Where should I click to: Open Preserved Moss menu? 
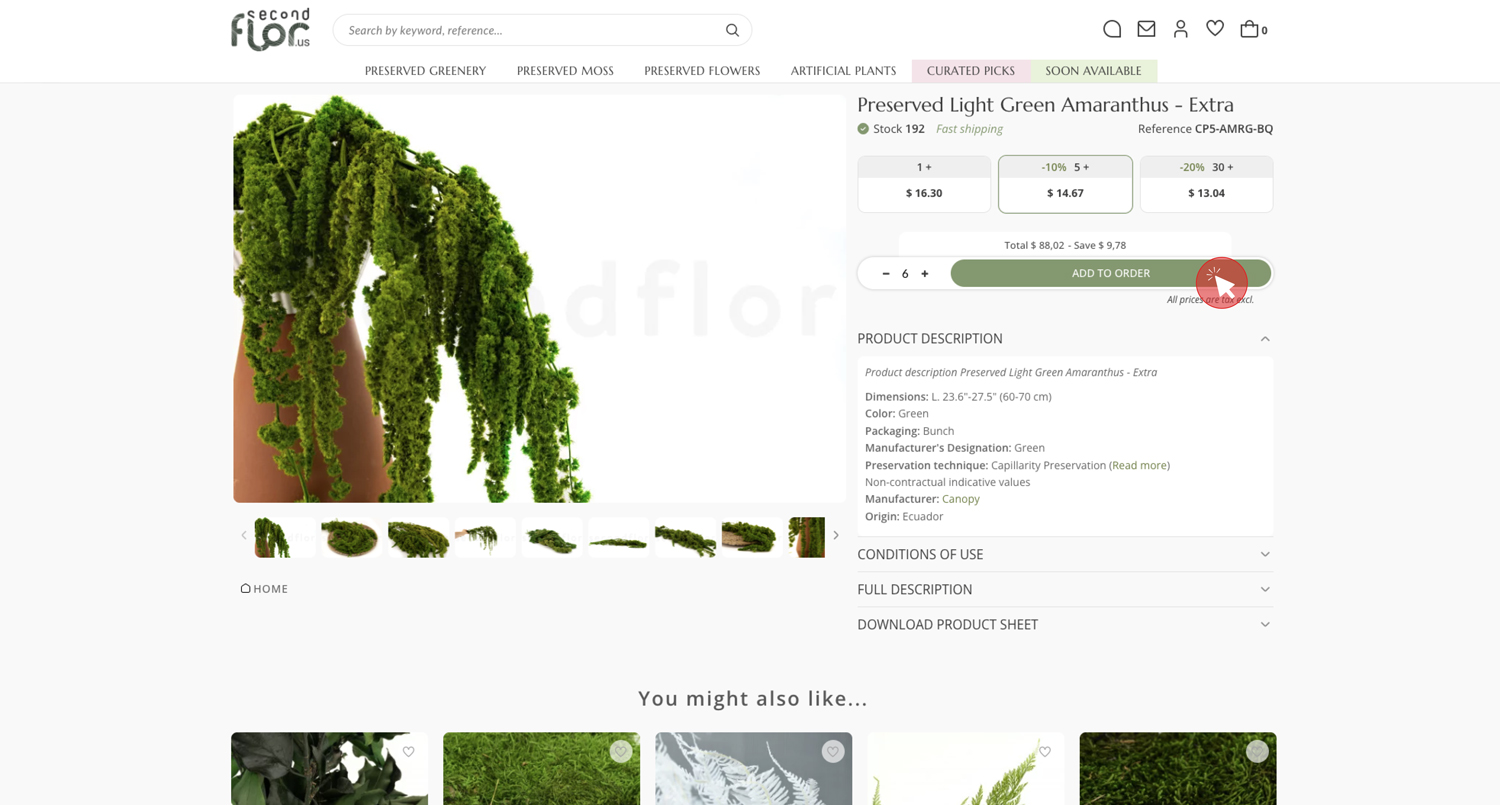coord(565,71)
